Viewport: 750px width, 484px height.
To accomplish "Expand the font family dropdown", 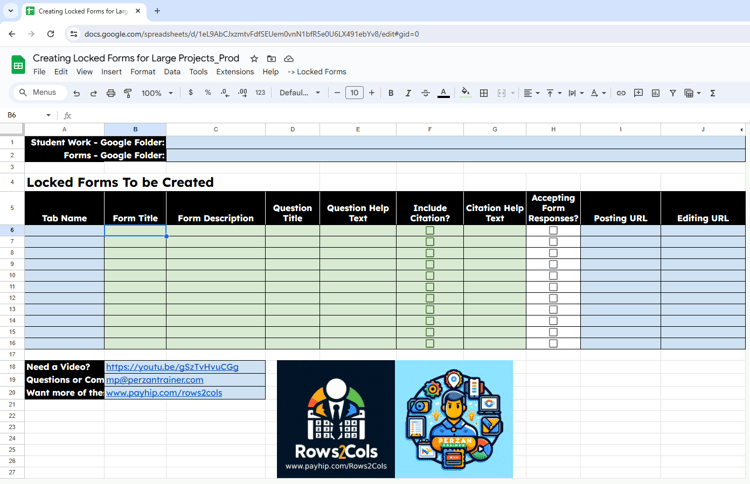I will [300, 93].
